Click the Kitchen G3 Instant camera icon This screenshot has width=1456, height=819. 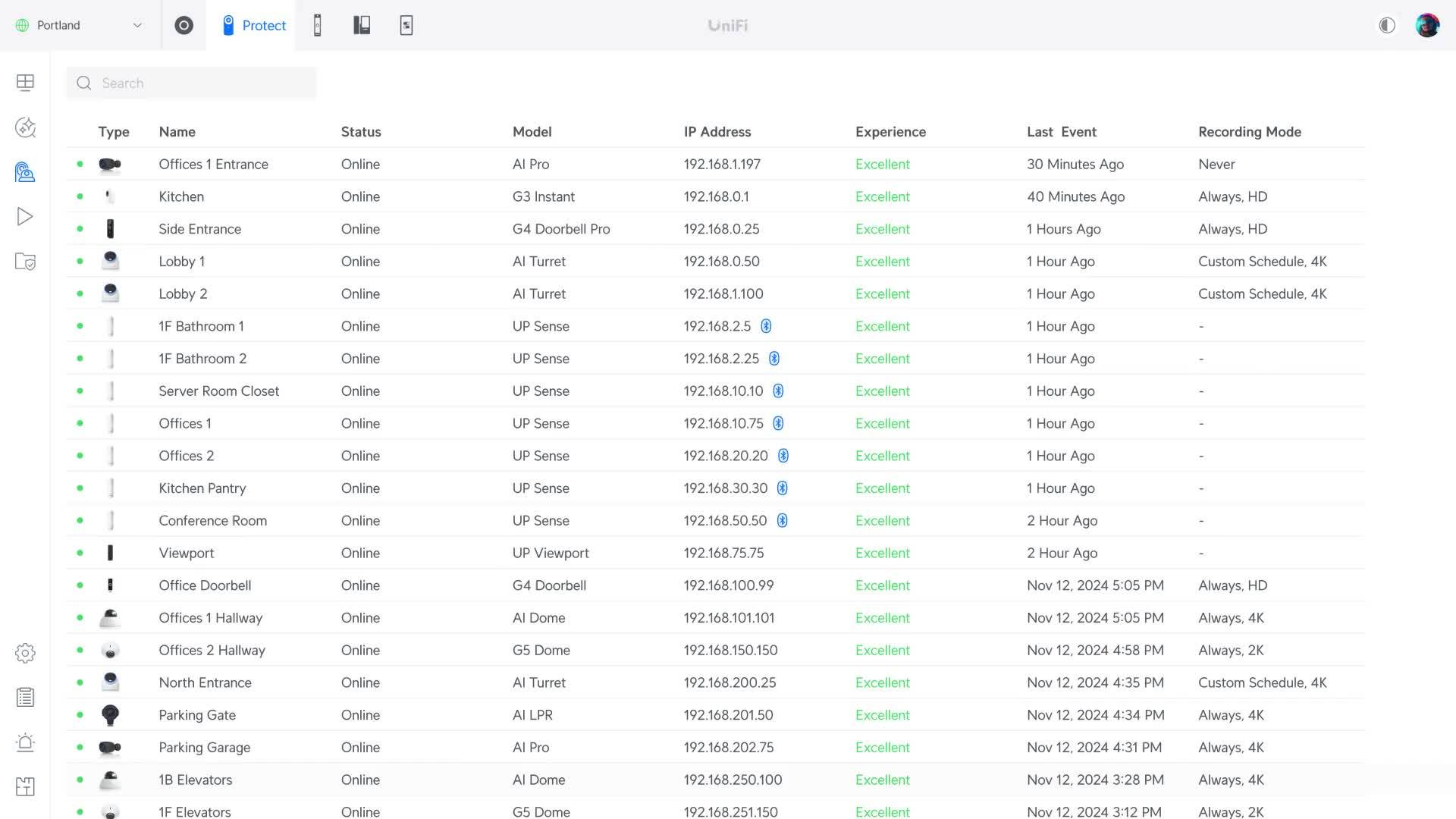110,196
